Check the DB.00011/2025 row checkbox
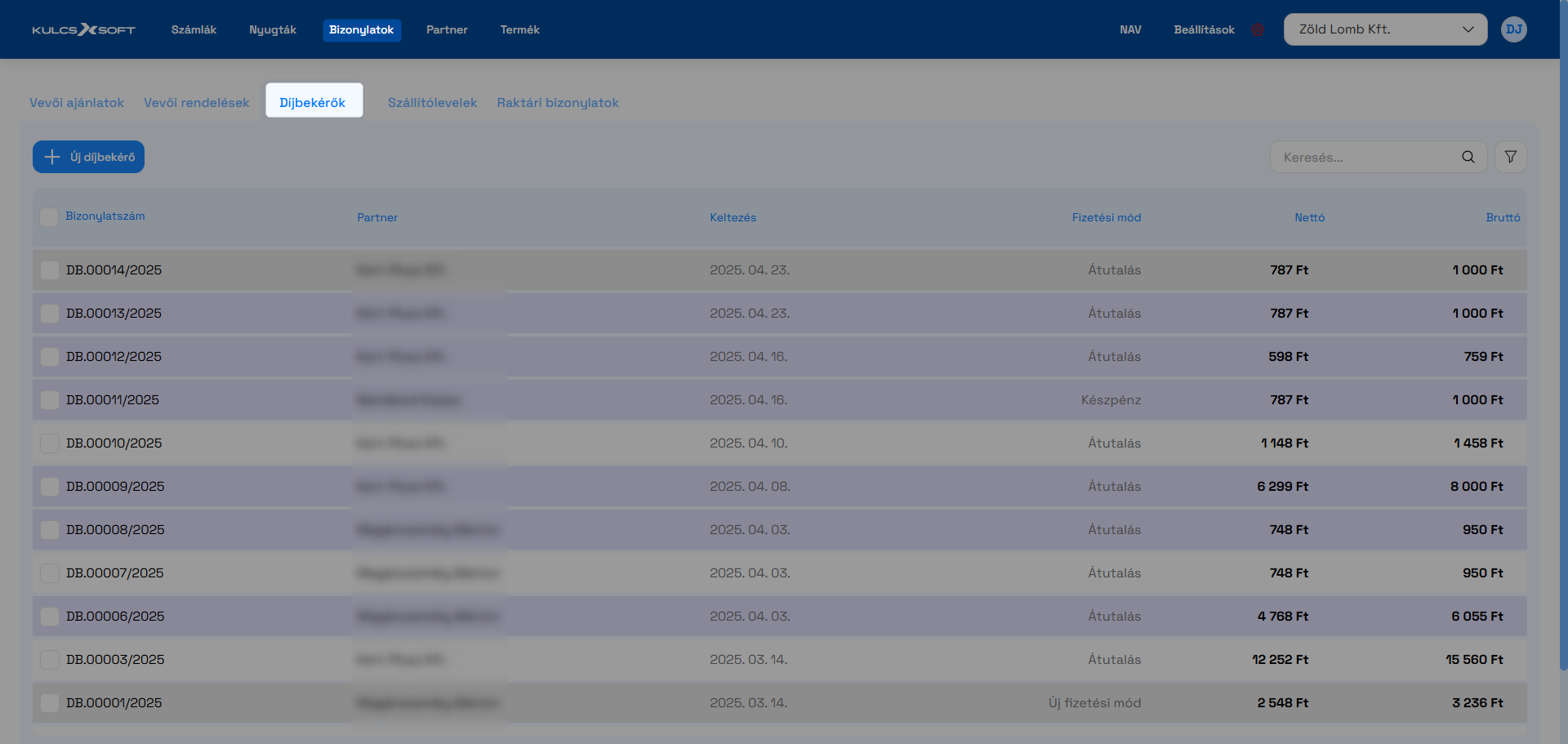Viewport: 1568px width, 744px height. click(x=49, y=400)
